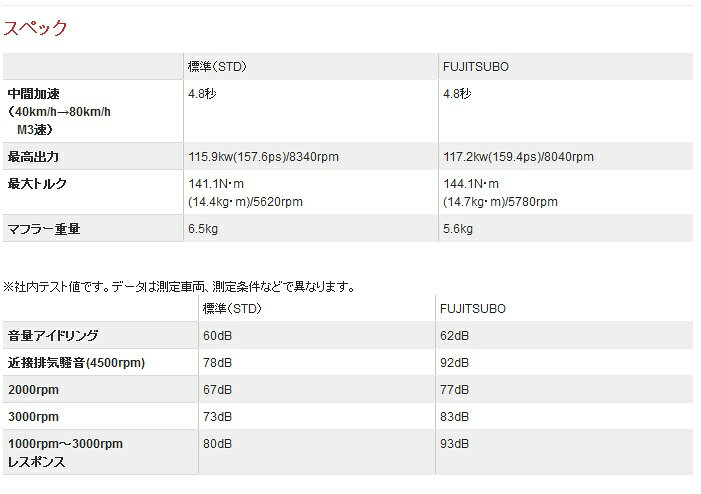Click the 117.2kw(159.4ps)/8040rpm cell
Screen dimensions: 701x494
518,157
